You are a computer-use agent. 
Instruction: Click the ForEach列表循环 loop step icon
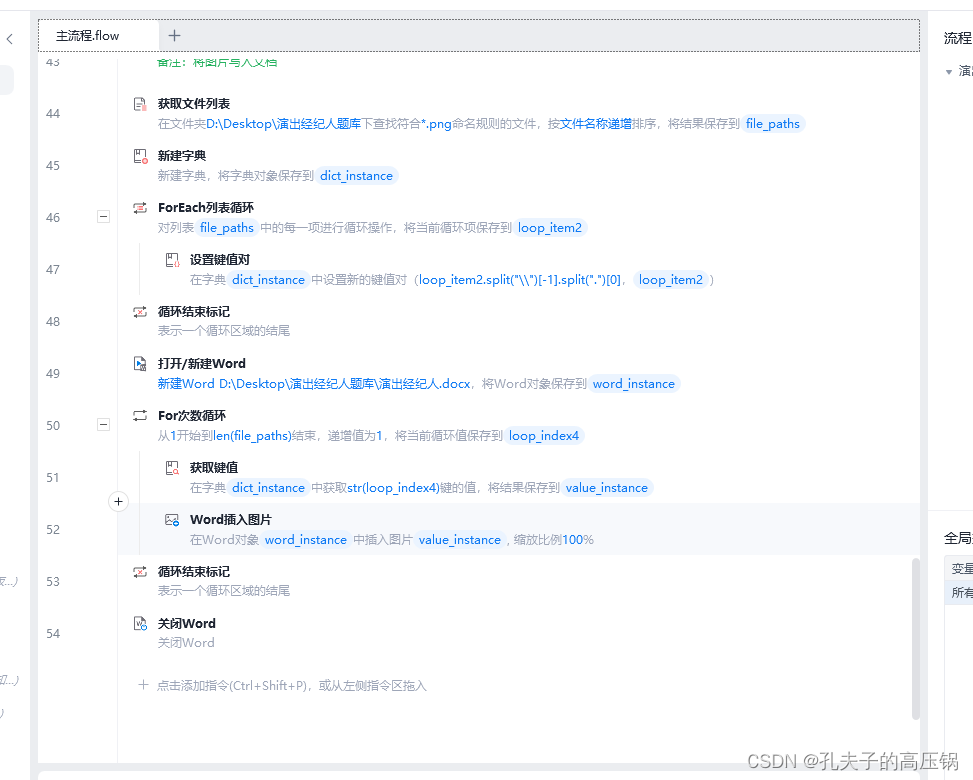point(141,207)
